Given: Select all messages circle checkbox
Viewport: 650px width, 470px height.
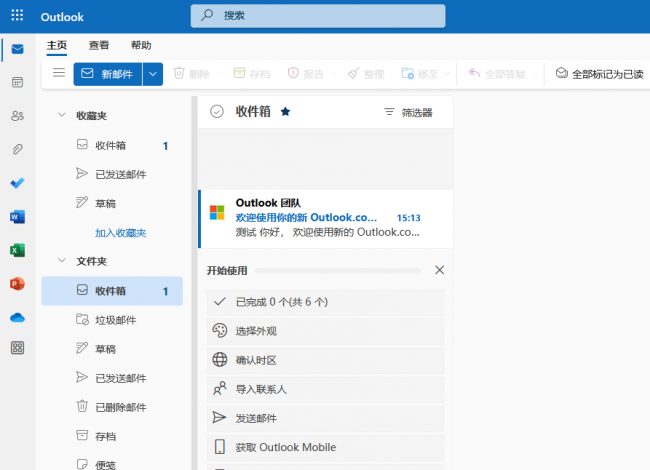Looking at the screenshot, I should click(x=217, y=111).
